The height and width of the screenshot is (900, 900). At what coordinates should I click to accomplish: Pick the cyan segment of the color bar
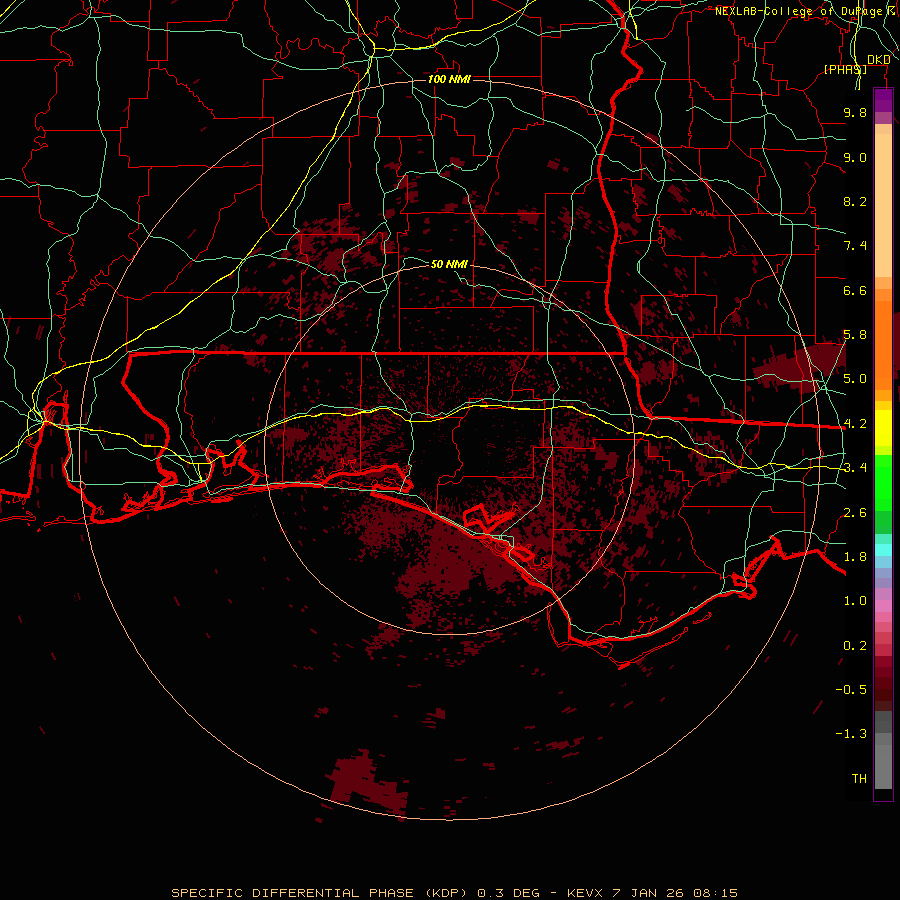click(x=883, y=550)
